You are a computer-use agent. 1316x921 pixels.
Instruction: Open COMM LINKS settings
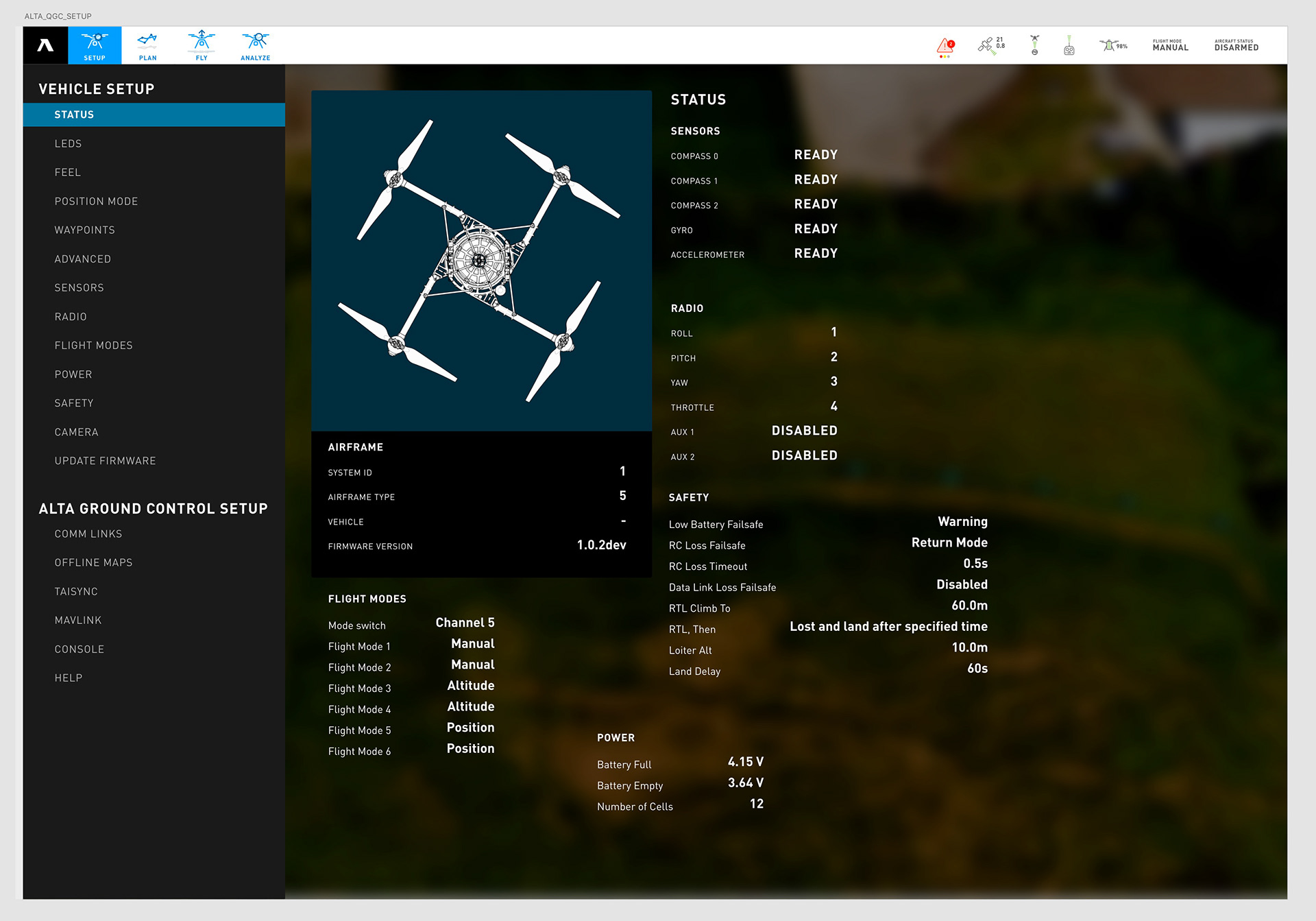tap(88, 534)
